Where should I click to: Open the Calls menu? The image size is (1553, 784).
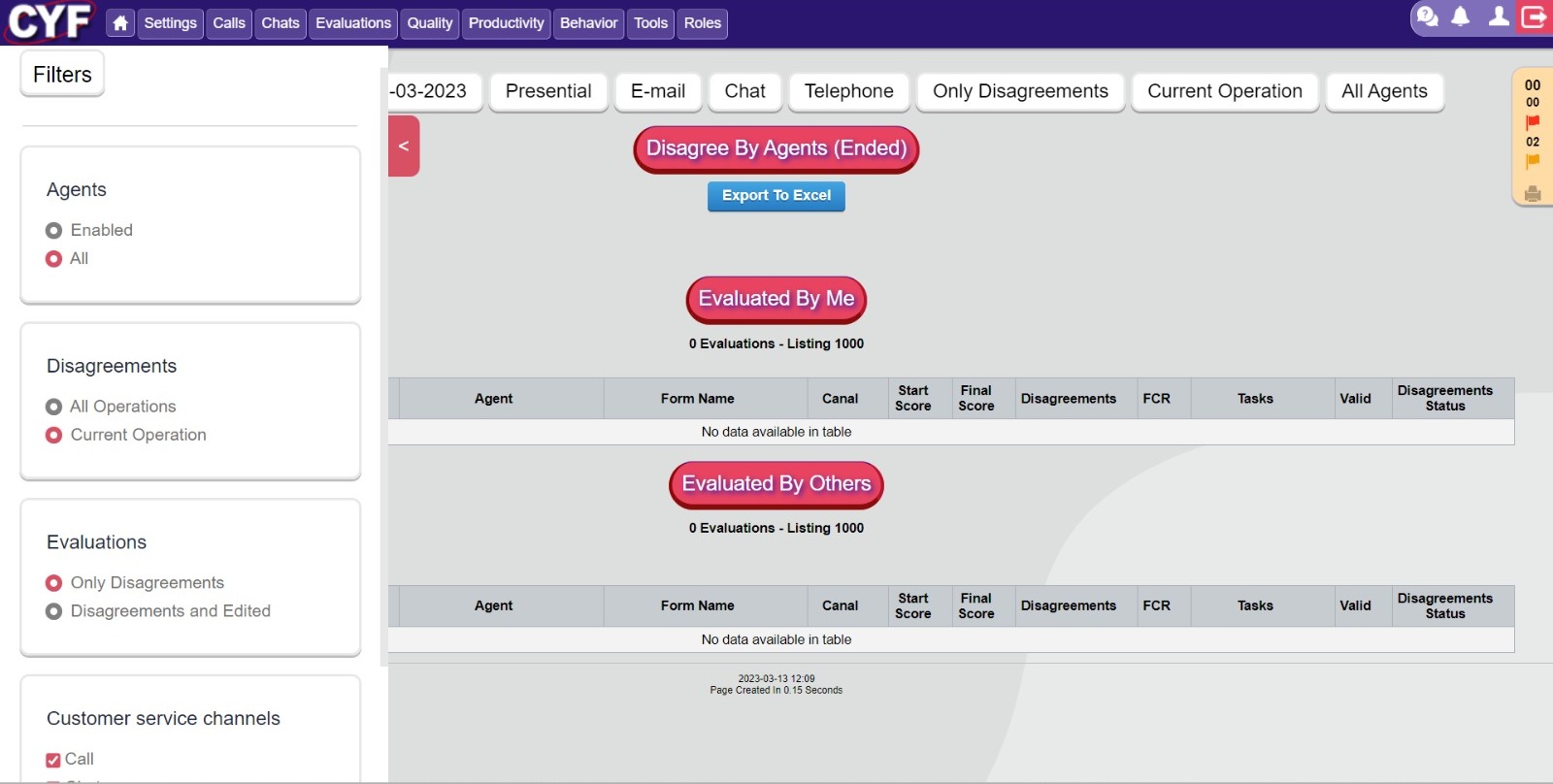tap(229, 23)
